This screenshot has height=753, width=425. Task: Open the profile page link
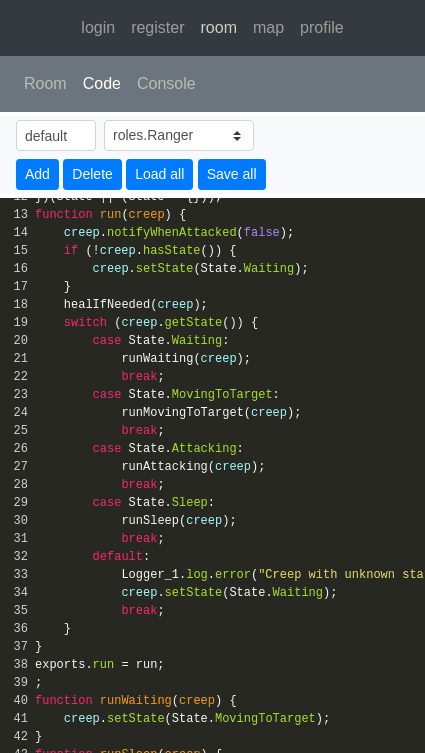tap(322, 28)
